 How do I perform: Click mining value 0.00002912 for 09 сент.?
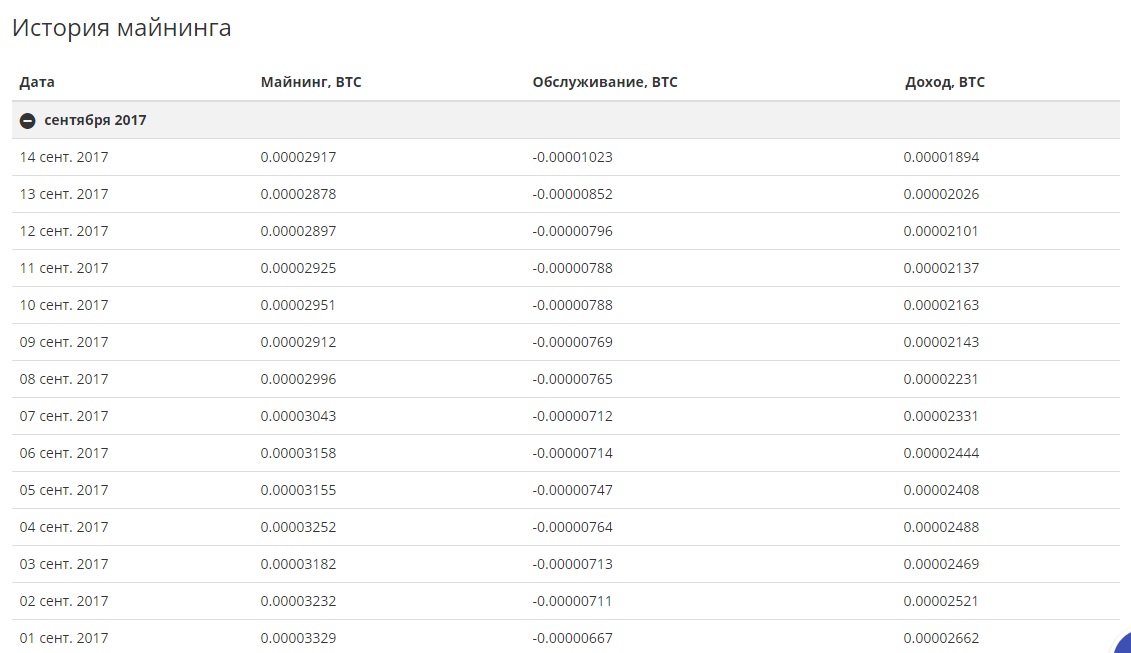click(298, 342)
